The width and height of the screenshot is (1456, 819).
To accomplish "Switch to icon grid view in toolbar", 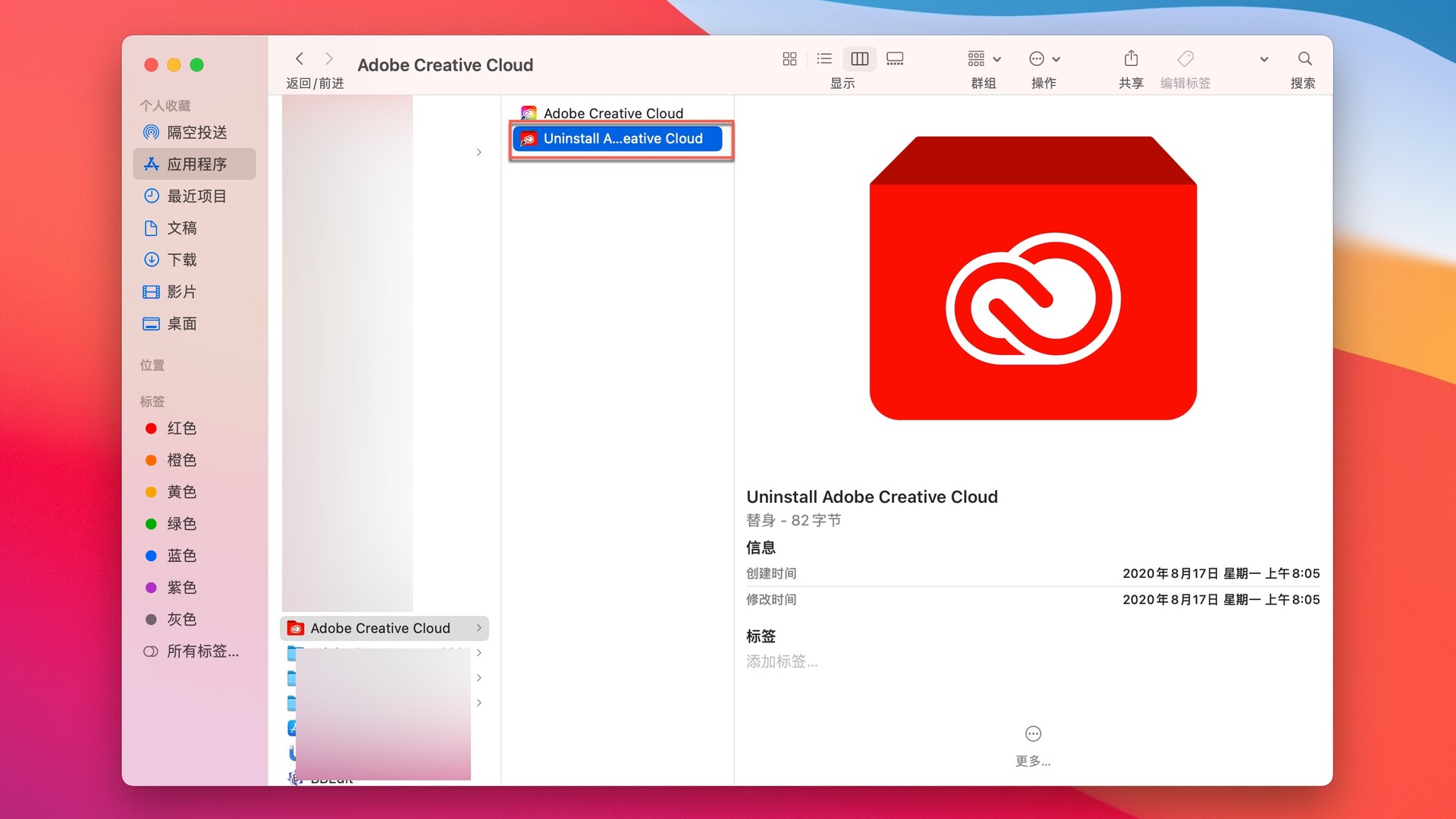I will coord(789,58).
